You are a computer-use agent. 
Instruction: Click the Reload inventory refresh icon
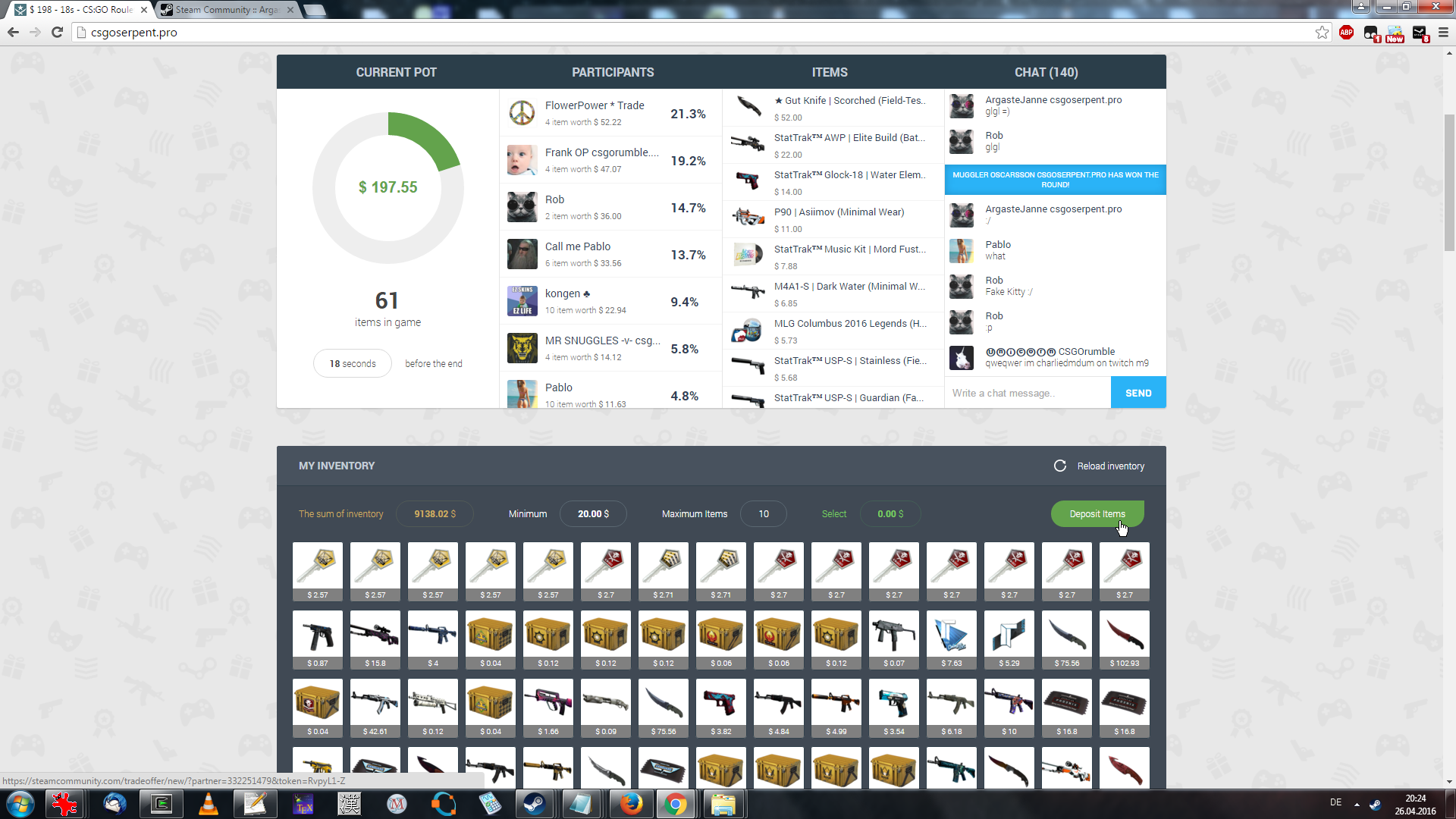pyautogui.click(x=1059, y=466)
